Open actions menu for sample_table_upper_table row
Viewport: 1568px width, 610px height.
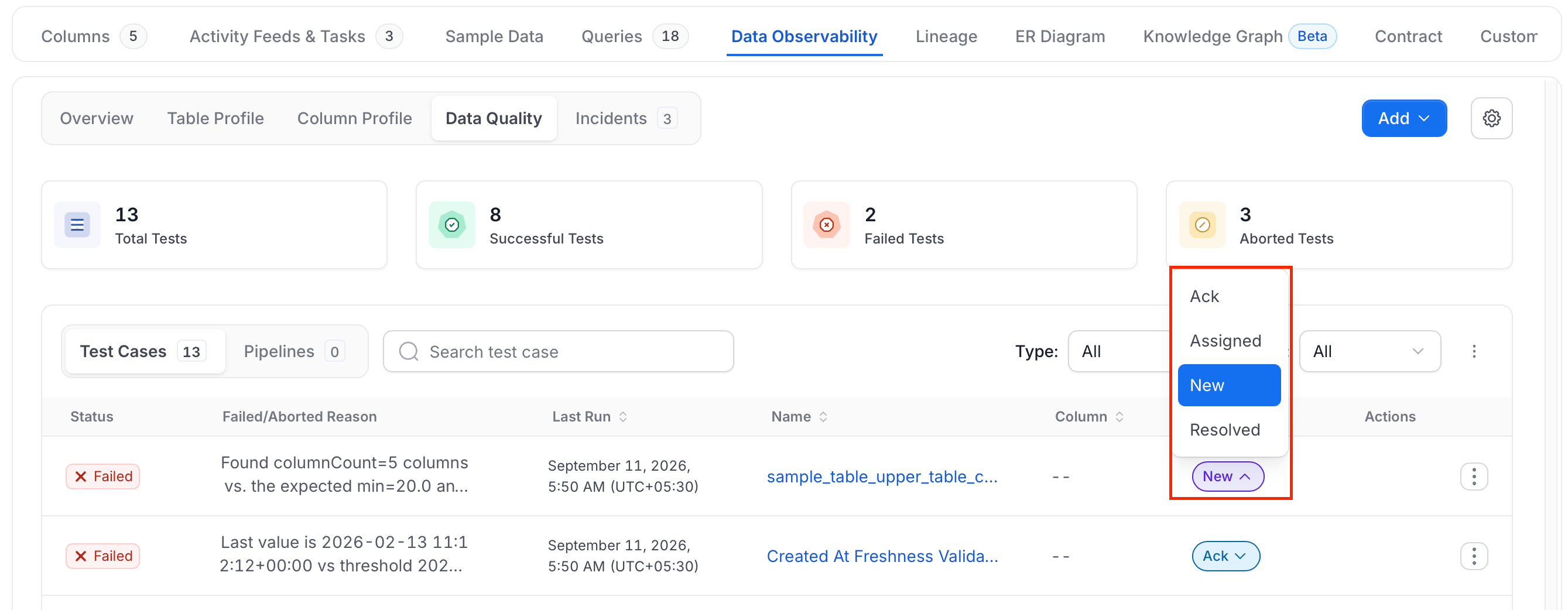click(1474, 476)
